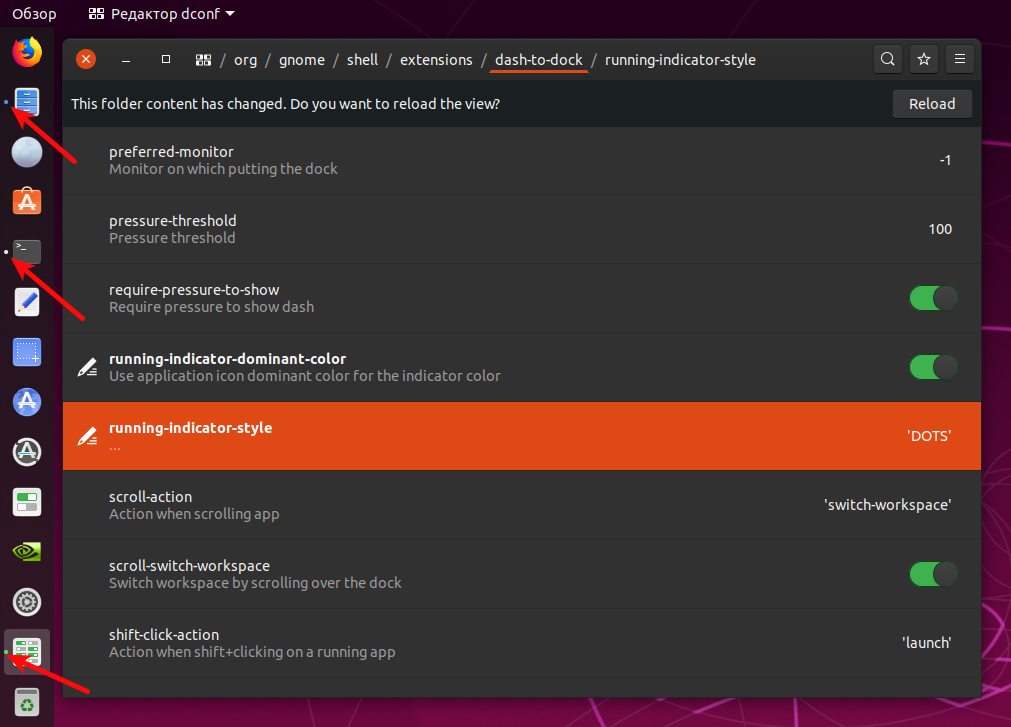Open the round grey 'A' updater dock icon
1011x727 pixels.
(x=27, y=452)
